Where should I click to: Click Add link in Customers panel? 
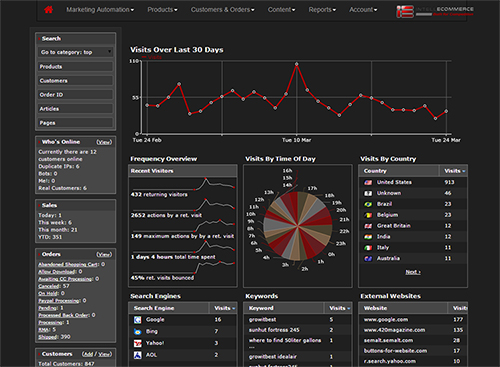[88, 354]
